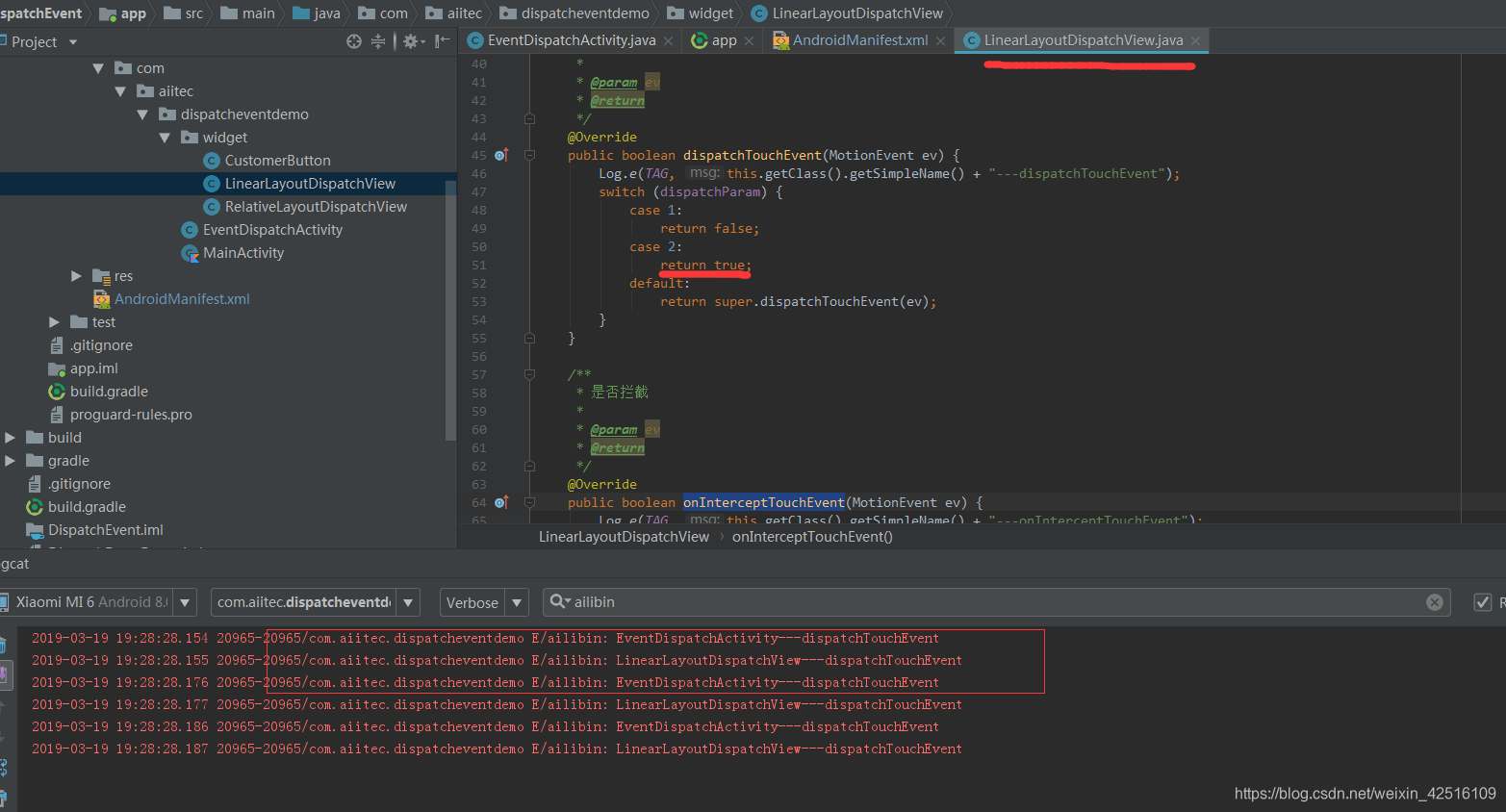The image size is (1506, 812).
Task: Click the "return true;" statement on line 51
Action: [705, 265]
